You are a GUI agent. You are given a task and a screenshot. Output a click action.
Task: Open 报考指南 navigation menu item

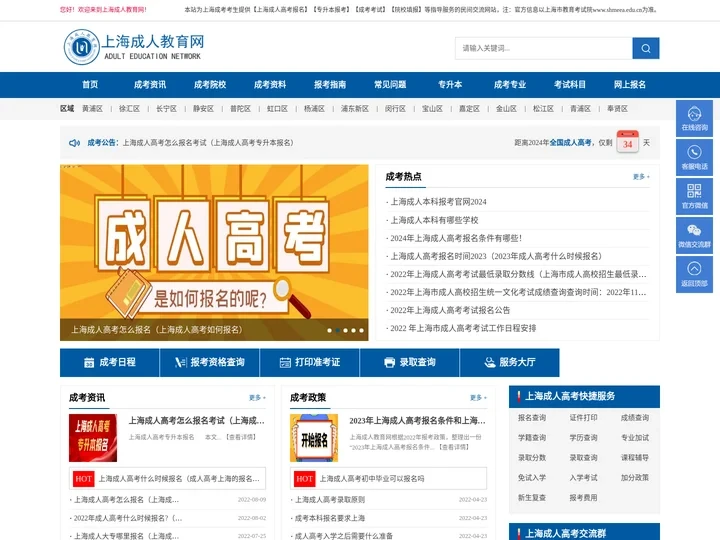[x=330, y=84]
